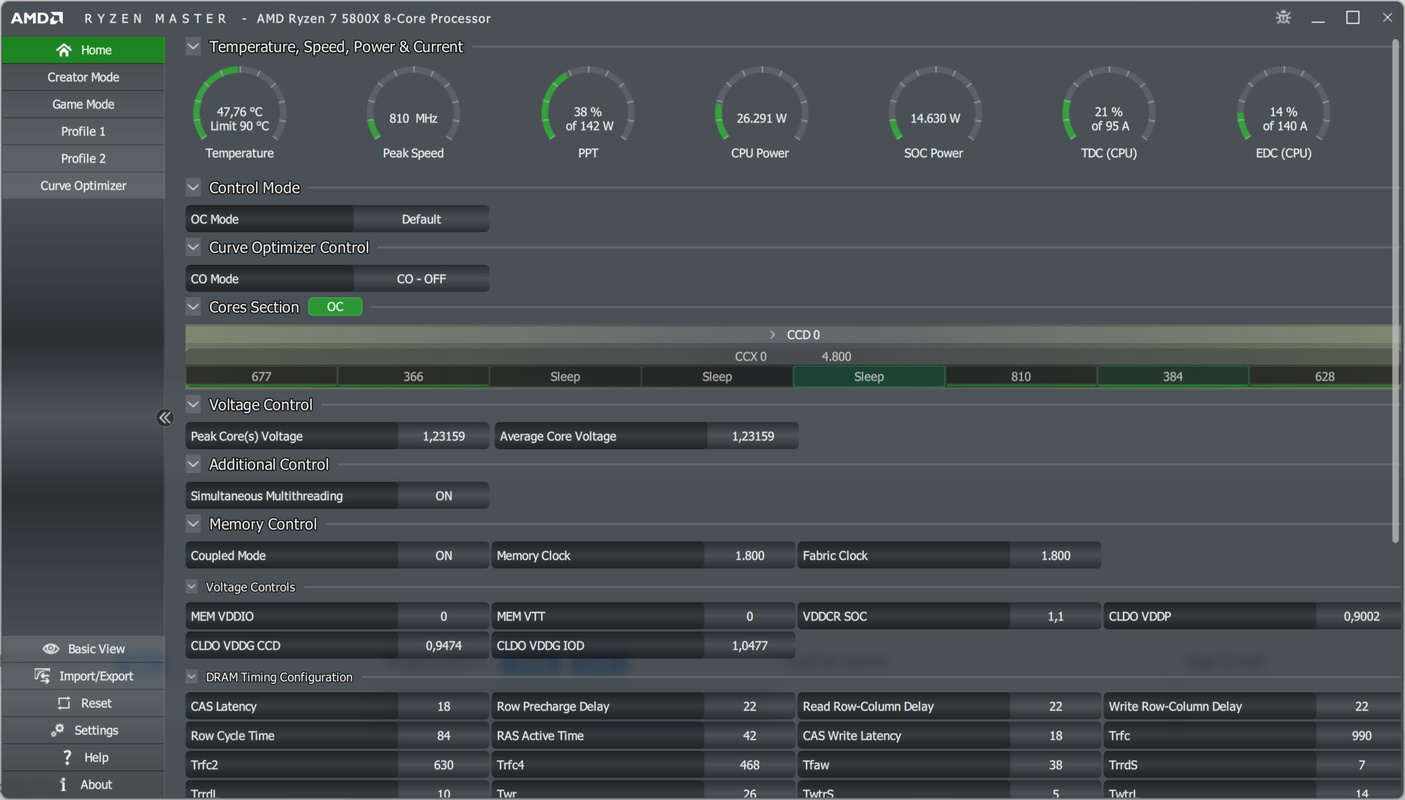Click the Settings gear icon
This screenshot has height=800, width=1405.
click(58, 730)
